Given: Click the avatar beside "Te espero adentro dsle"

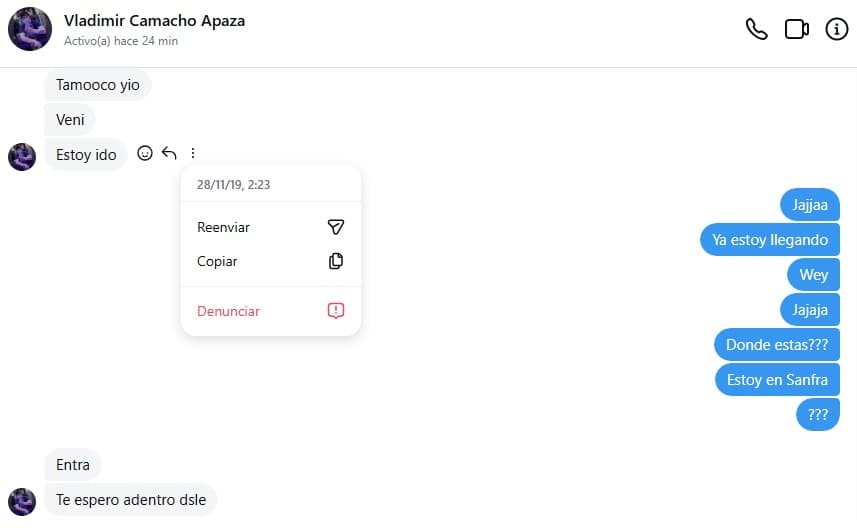Looking at the screenshot, I should (x=22, y=500).
